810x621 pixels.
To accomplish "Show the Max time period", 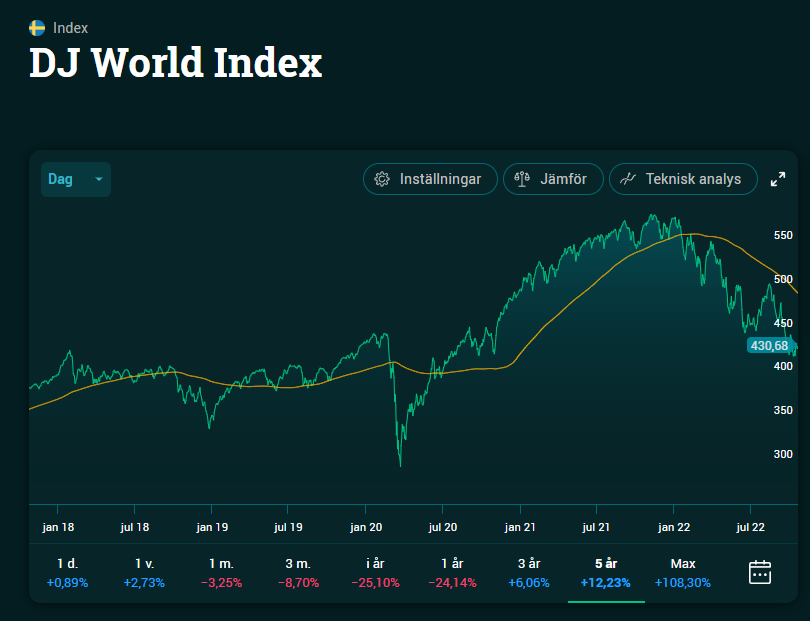I will (x=683, y=573).
